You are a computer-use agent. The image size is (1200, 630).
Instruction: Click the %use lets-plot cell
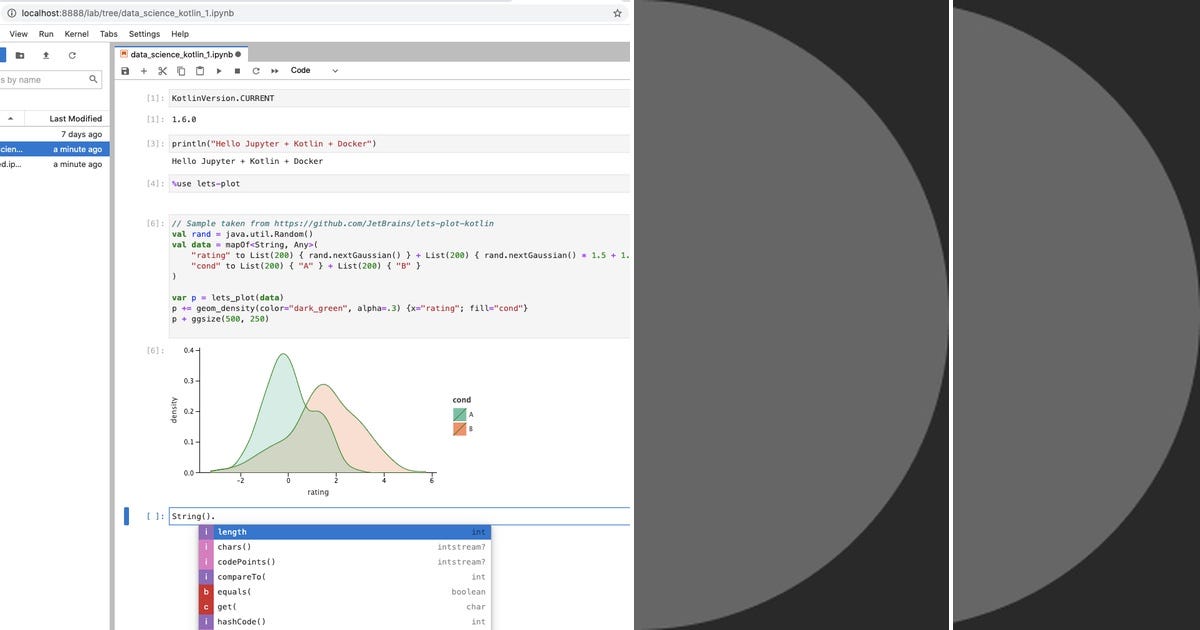[x=399, y=183]
